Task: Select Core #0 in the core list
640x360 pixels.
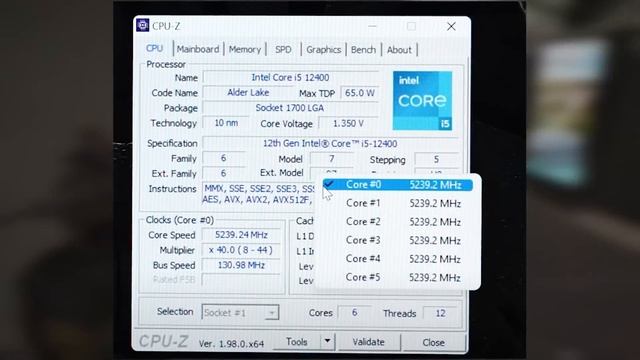Action: click(398, 185)
